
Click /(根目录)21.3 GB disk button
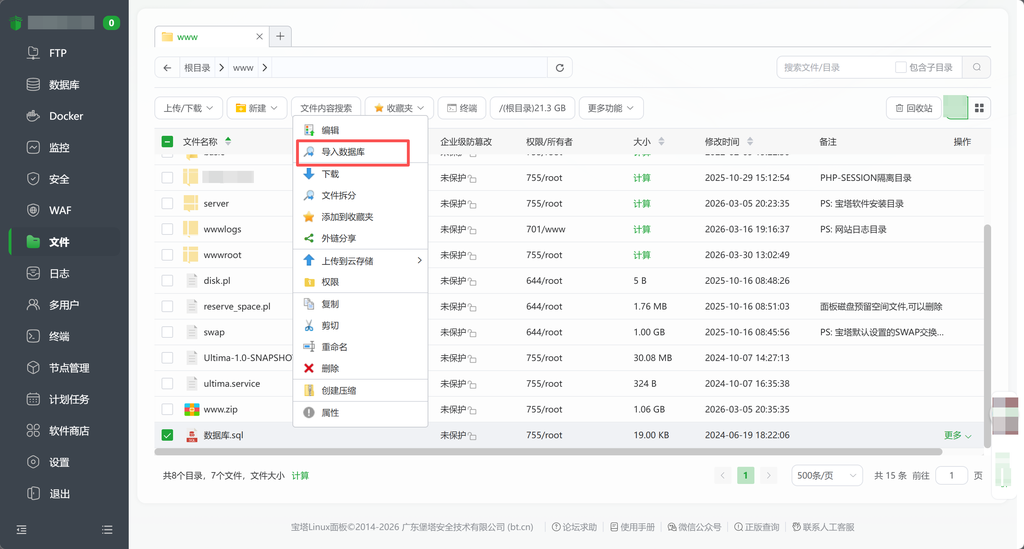tap(532, 108)
